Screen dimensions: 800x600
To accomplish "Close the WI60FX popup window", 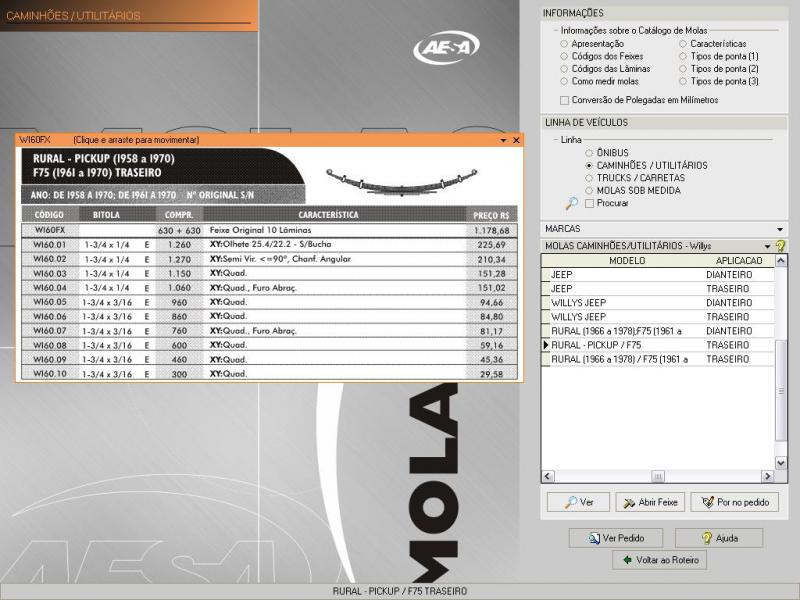I will coord(516,140).
